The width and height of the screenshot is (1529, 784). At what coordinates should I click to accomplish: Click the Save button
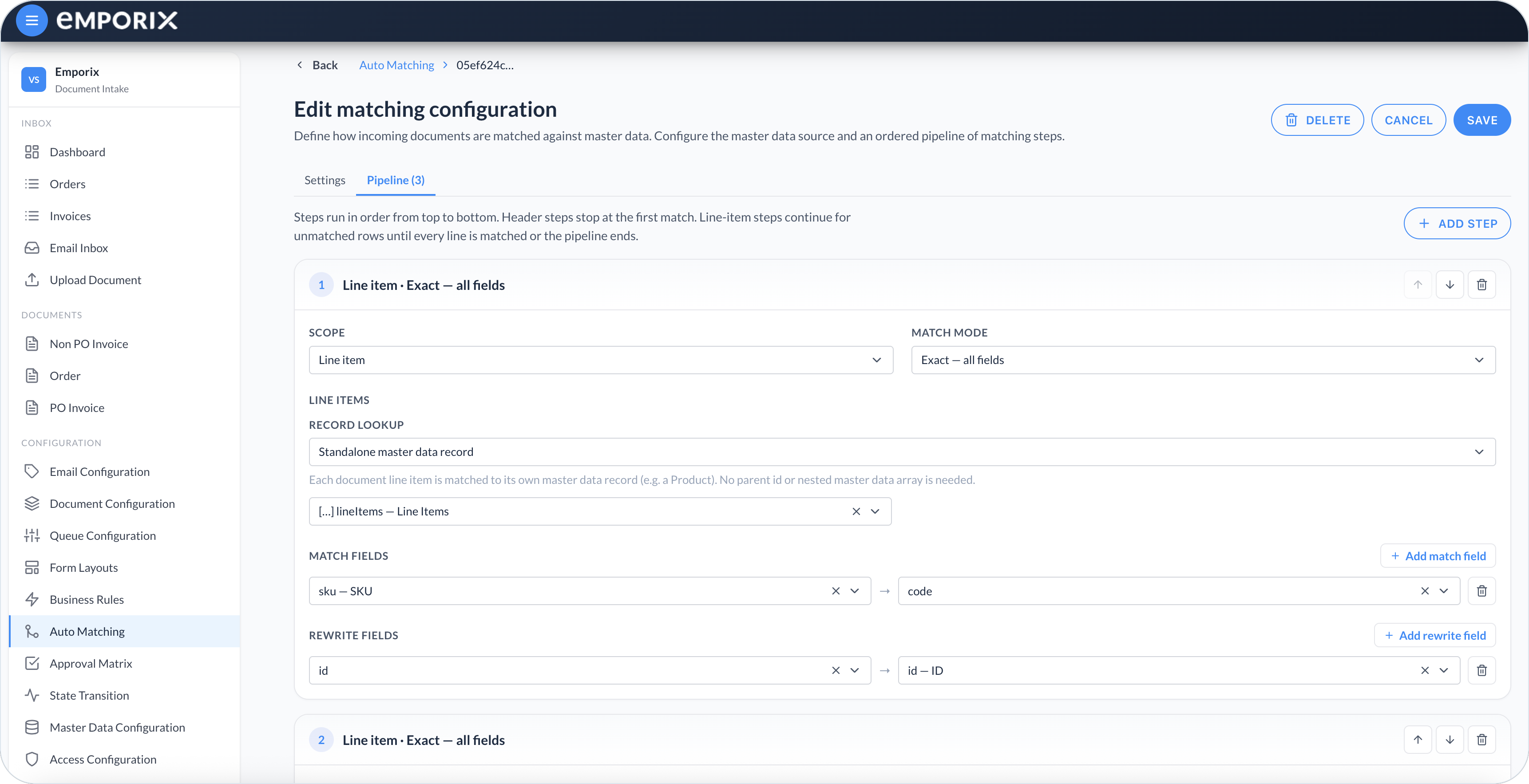click(1481, 120)
